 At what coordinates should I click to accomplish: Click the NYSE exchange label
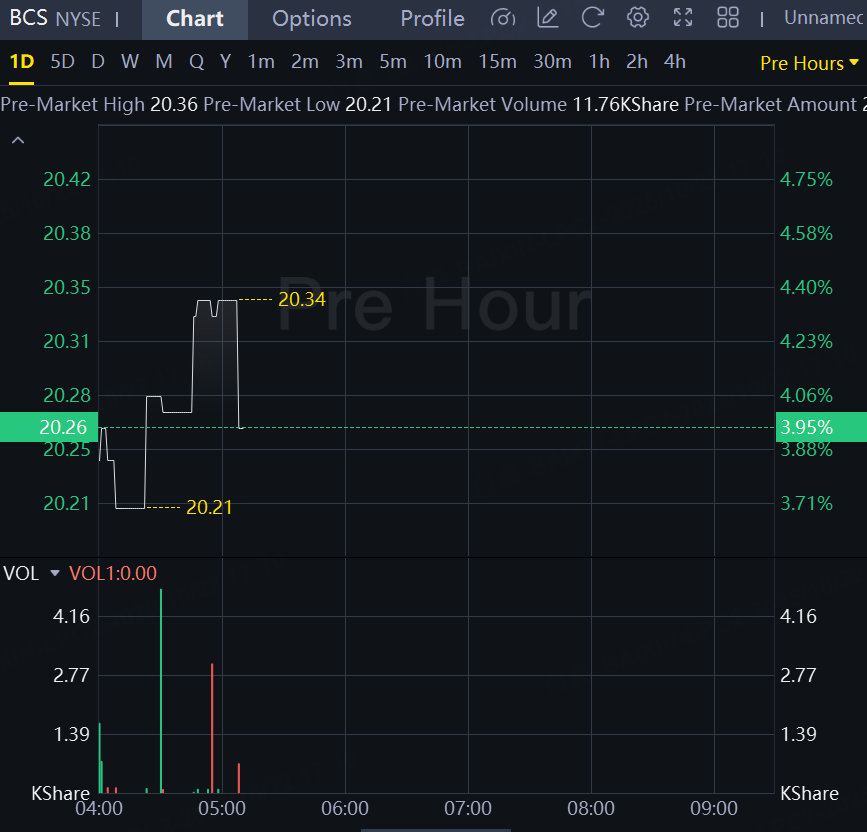tap(79, 19)
